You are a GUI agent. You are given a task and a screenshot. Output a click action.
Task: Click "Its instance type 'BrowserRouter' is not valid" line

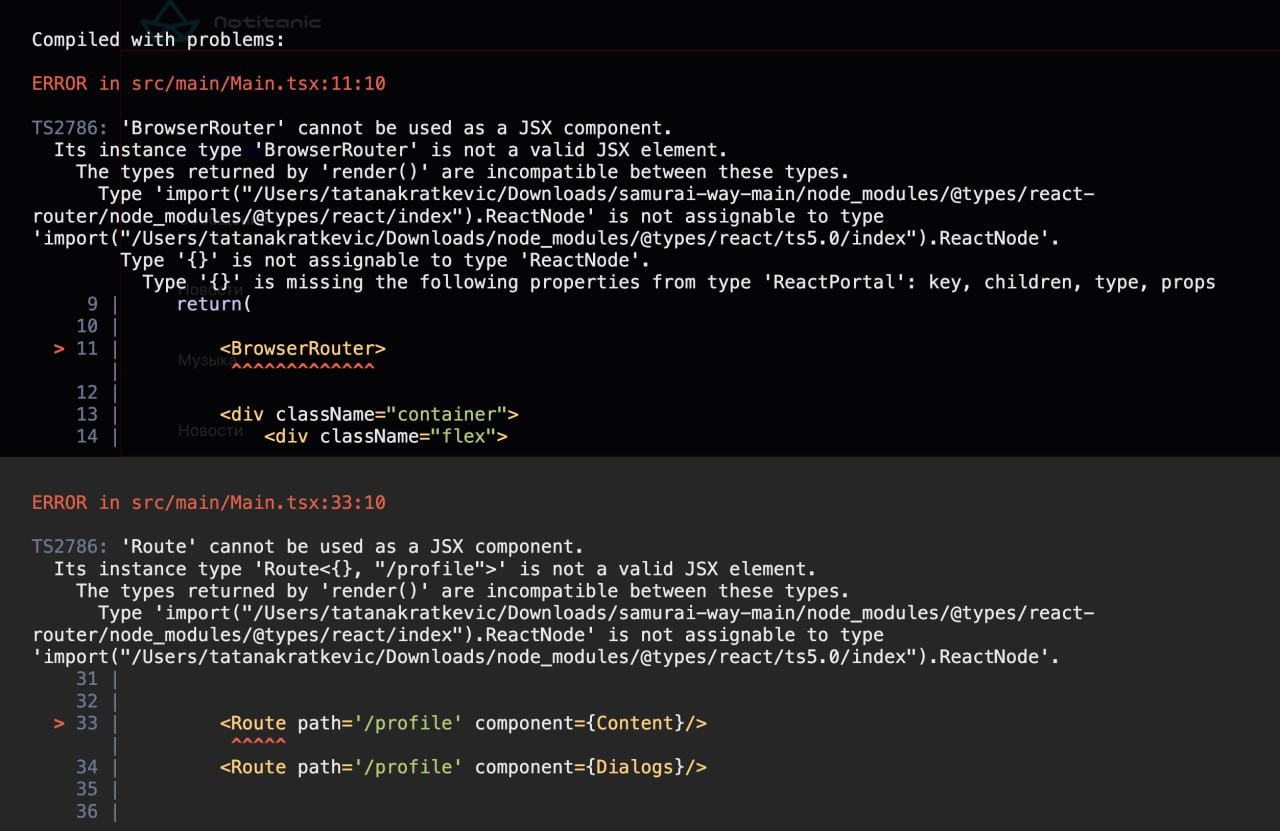point(391,150)
